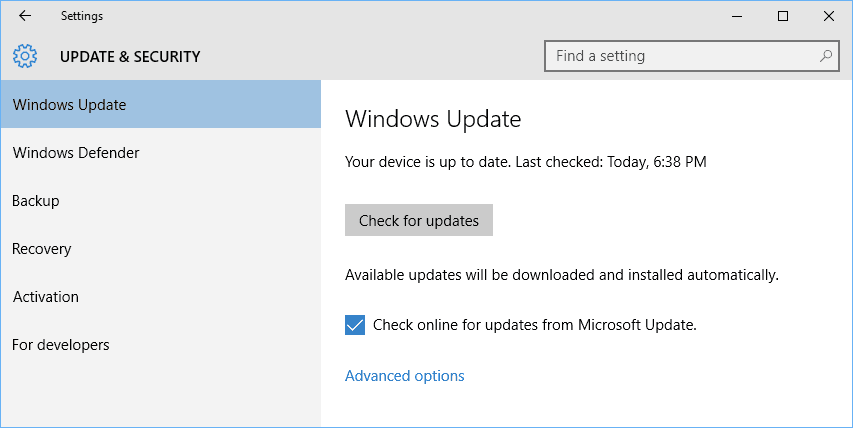Open the Windows Defender section
The width and height of the screenshot is (853, 428).
click(x=161, y=152)
